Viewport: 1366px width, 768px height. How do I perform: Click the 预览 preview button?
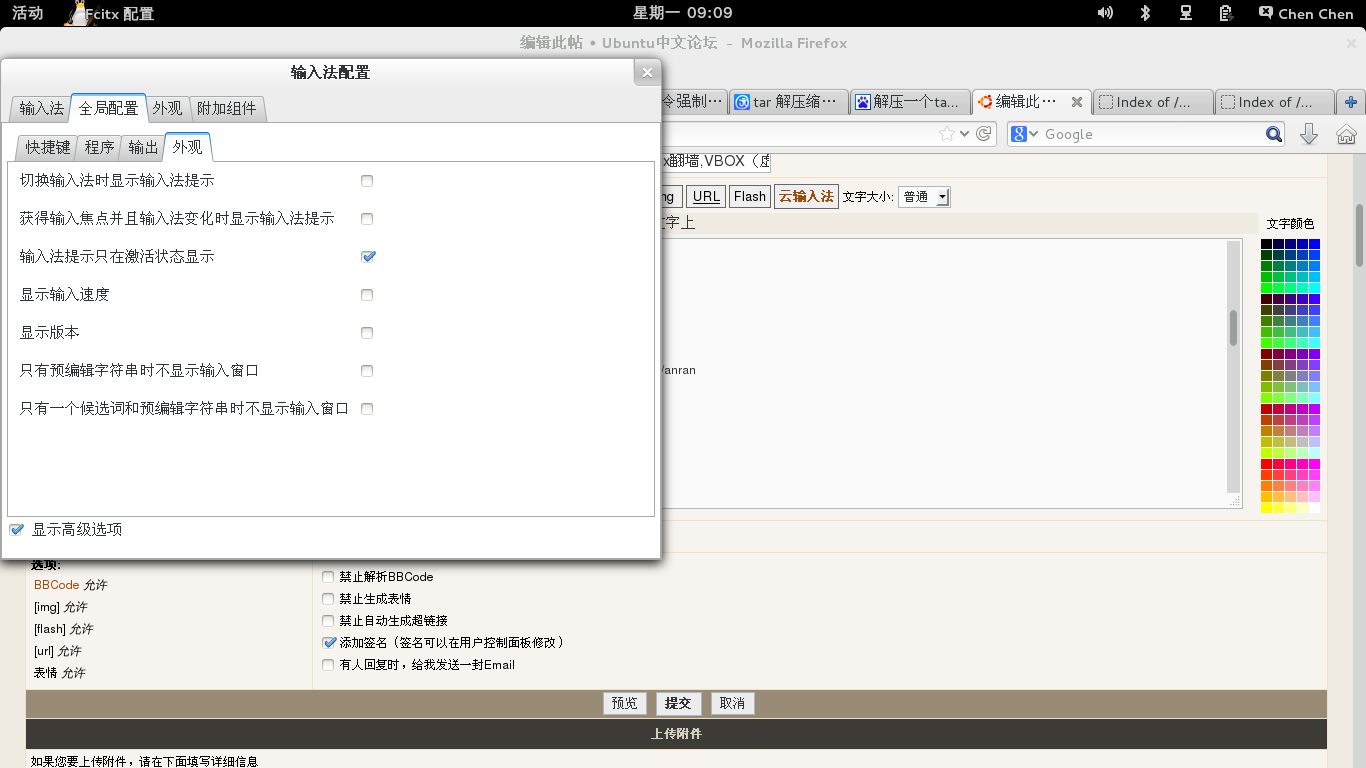[x=625, y=703]
